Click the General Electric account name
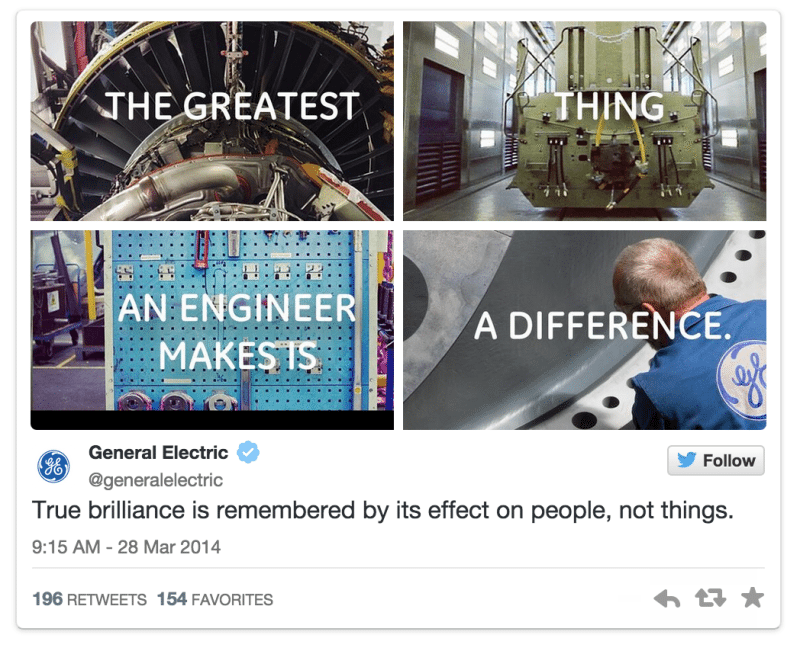Screen dimensions: 800x651 158,451
